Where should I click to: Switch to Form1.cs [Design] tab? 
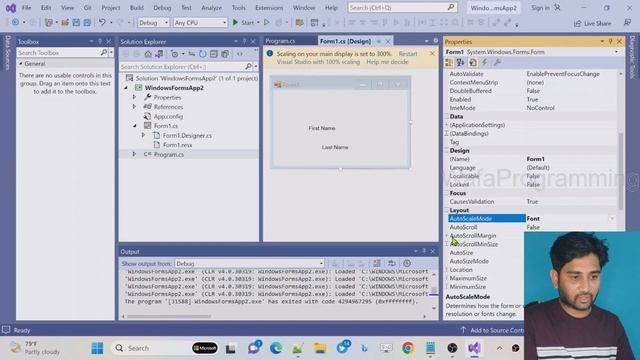pos(345,41)
